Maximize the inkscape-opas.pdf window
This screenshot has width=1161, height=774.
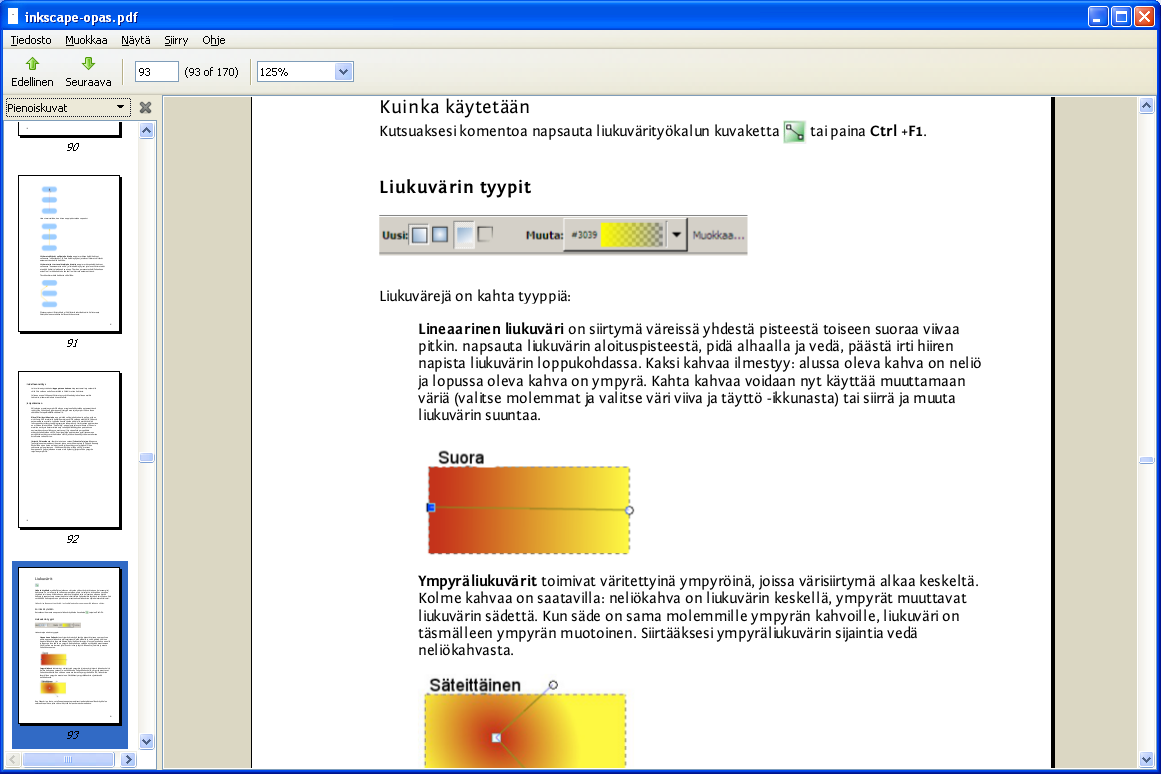coord(1122,16)
